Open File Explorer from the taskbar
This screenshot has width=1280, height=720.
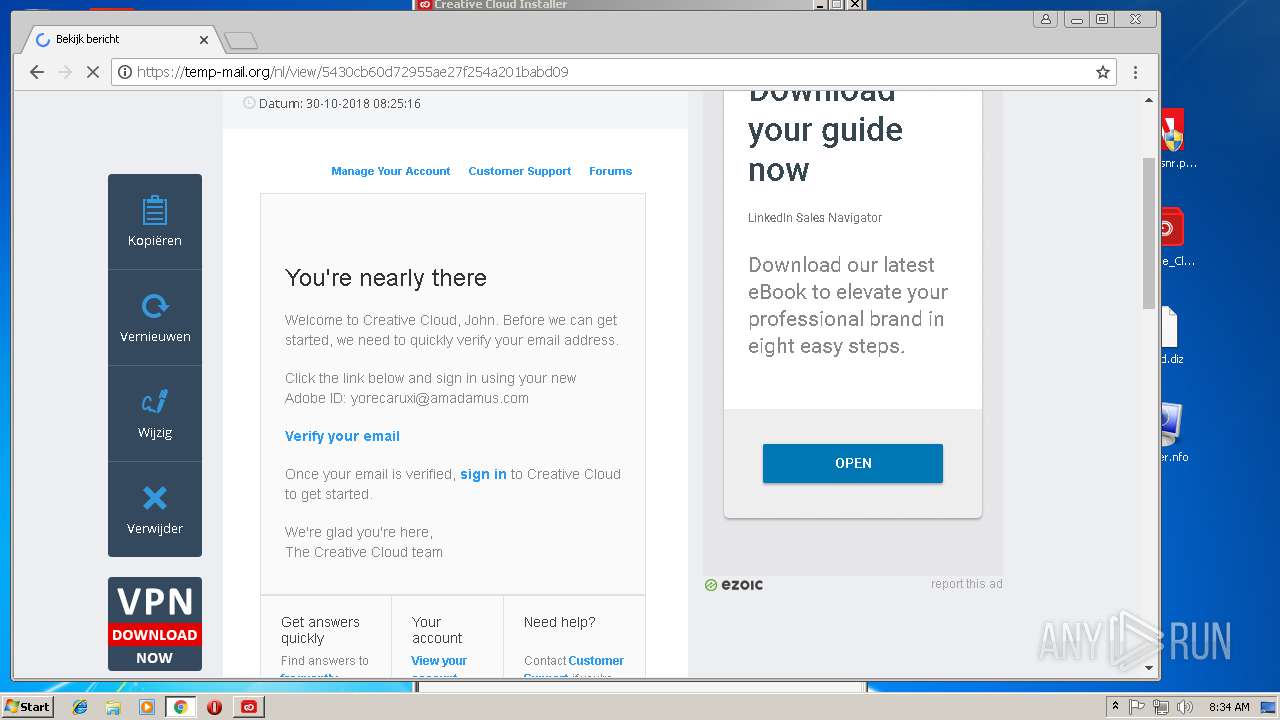(x=113, y=707)
